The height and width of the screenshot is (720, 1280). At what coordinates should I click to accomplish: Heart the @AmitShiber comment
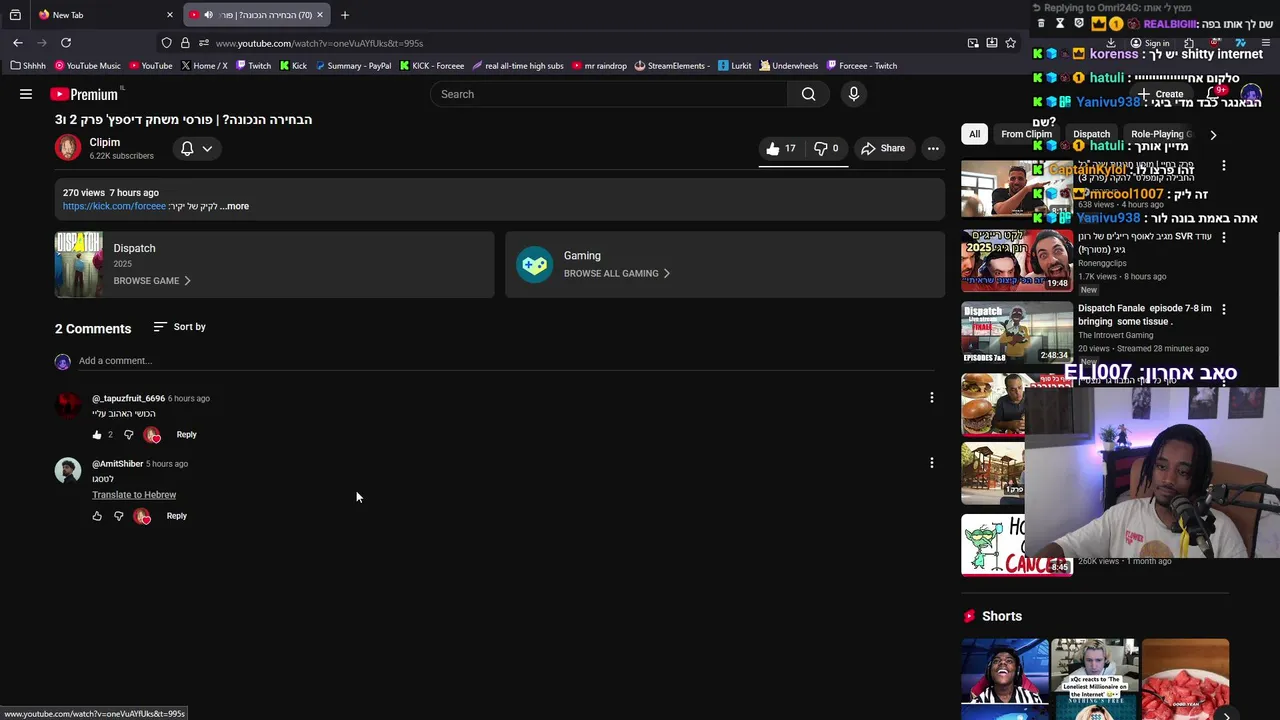142,516
